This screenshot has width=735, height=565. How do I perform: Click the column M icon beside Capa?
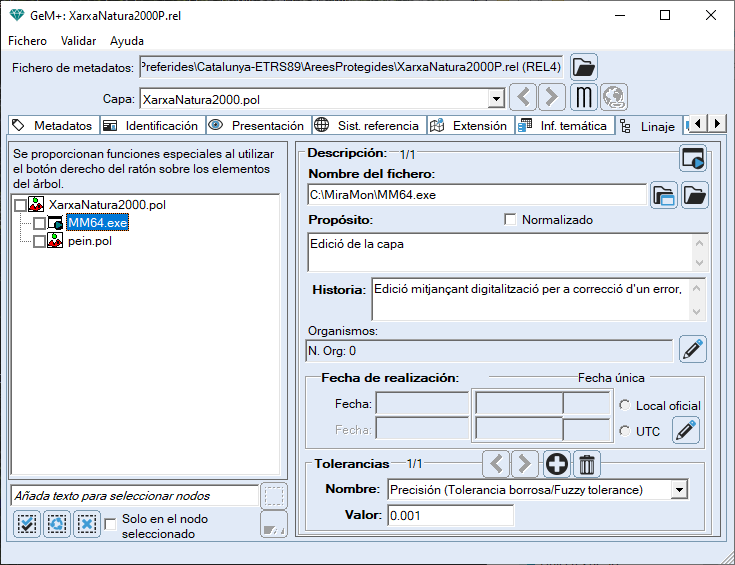583,98
